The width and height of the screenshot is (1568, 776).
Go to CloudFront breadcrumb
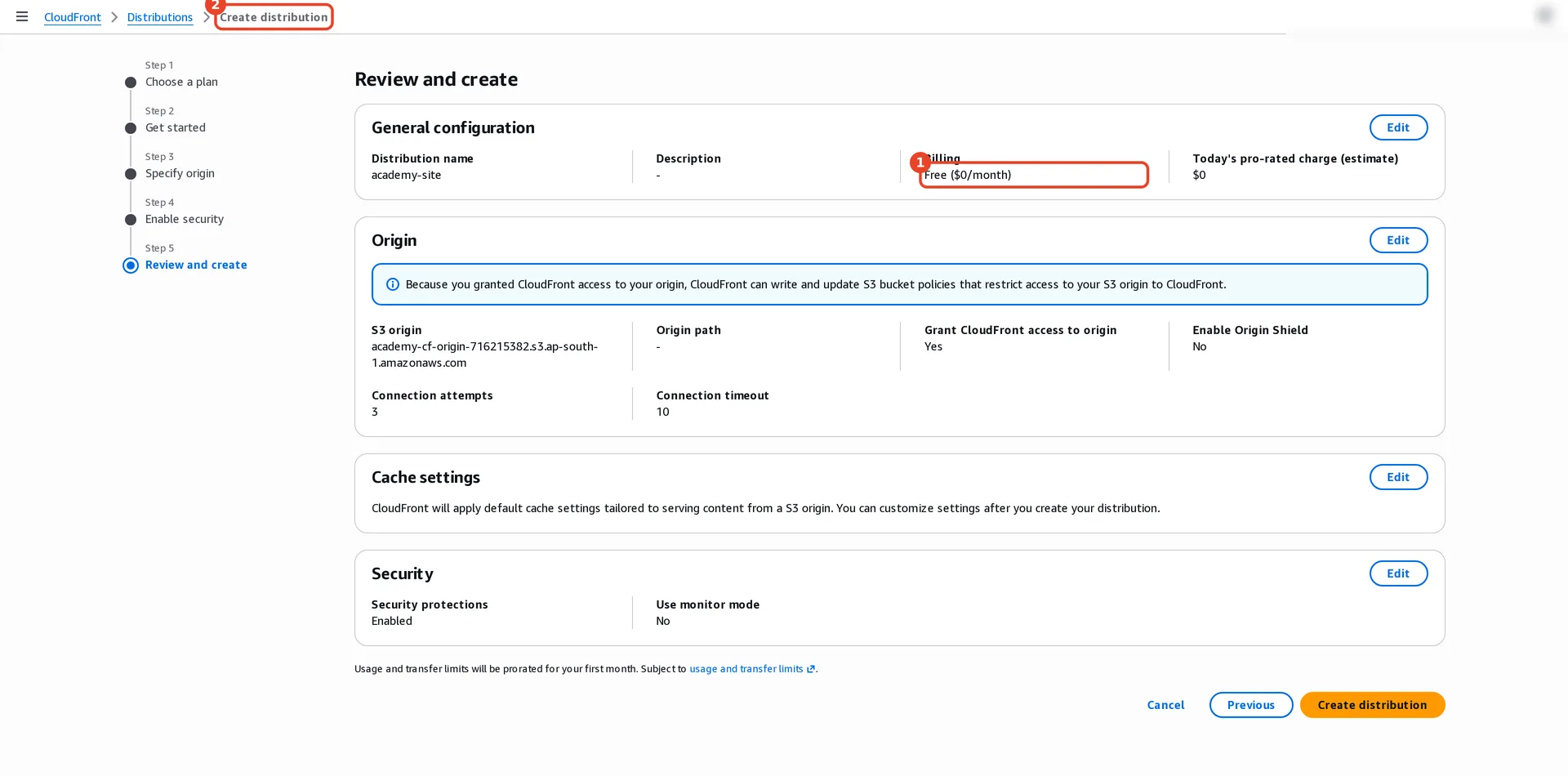[73, 17]
